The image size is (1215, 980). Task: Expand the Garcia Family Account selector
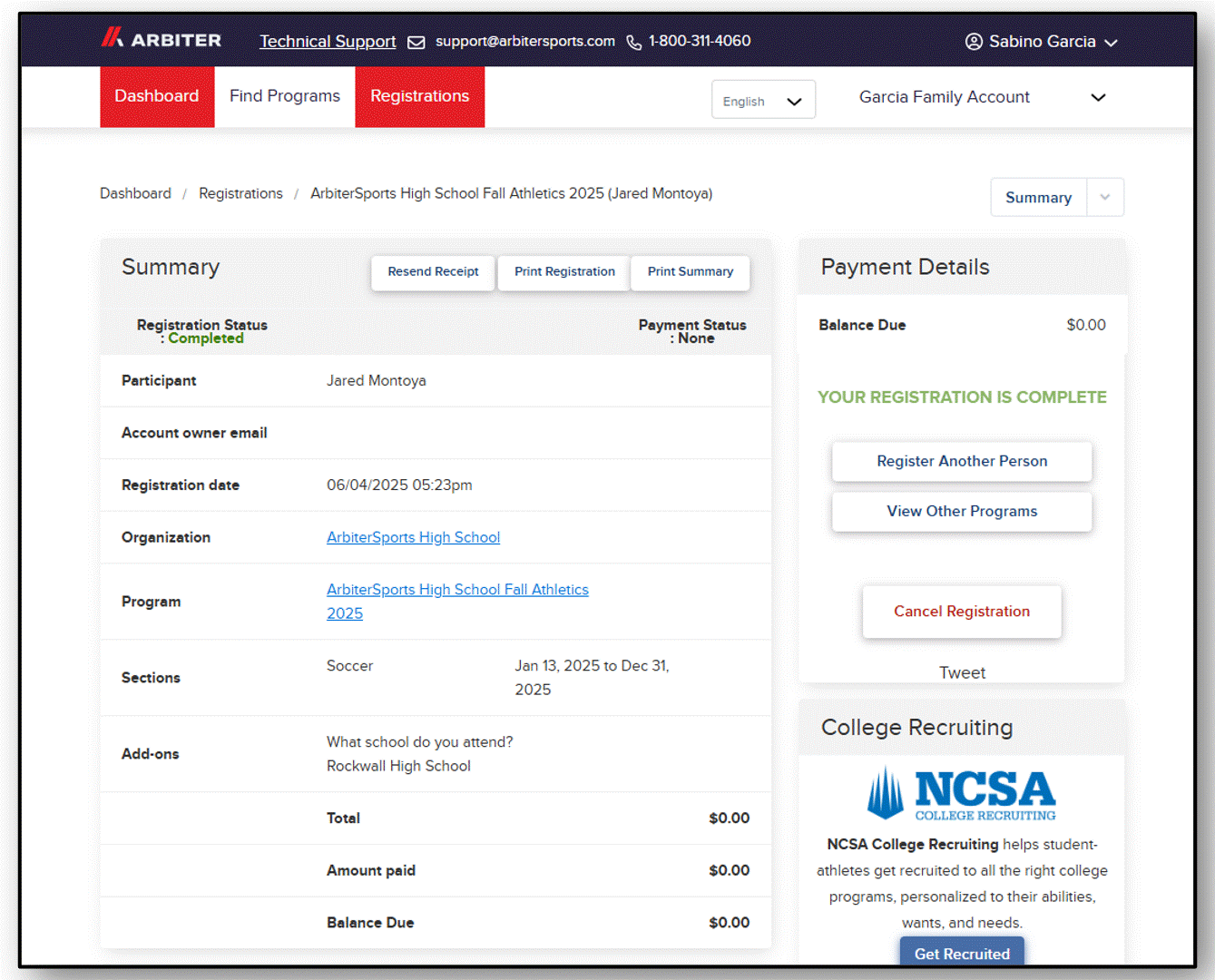(x=982, y=97)
